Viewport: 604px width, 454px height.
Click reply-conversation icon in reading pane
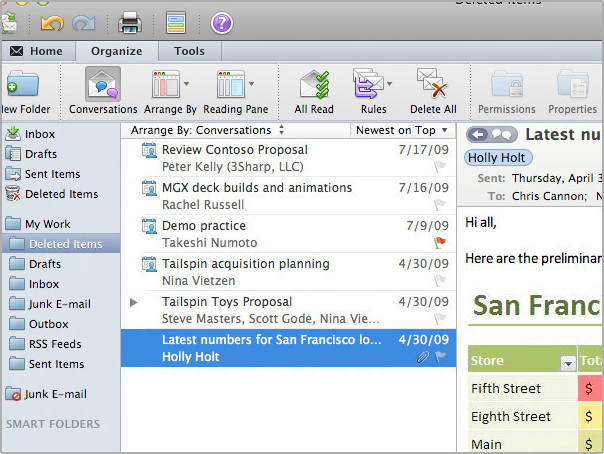click(x=492, y=134)
